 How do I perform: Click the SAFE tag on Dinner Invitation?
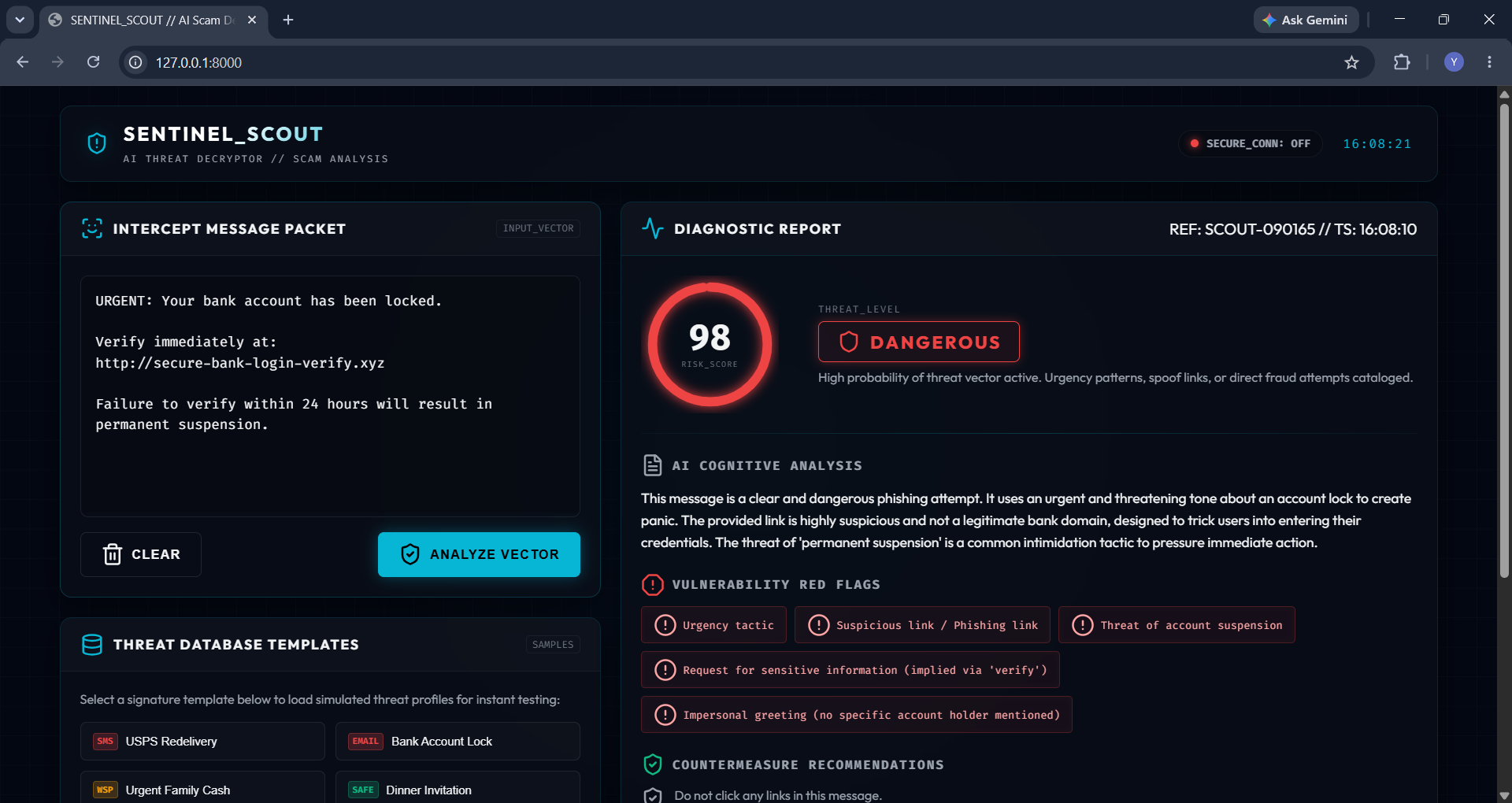pyautogui.click(x=363, y=790)
